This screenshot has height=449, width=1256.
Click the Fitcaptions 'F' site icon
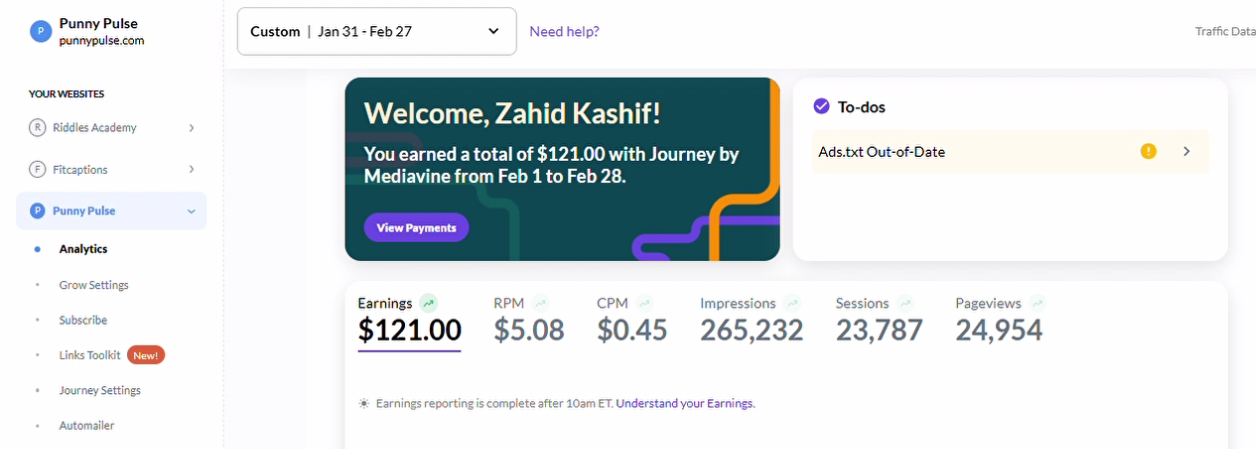(38, 170)
